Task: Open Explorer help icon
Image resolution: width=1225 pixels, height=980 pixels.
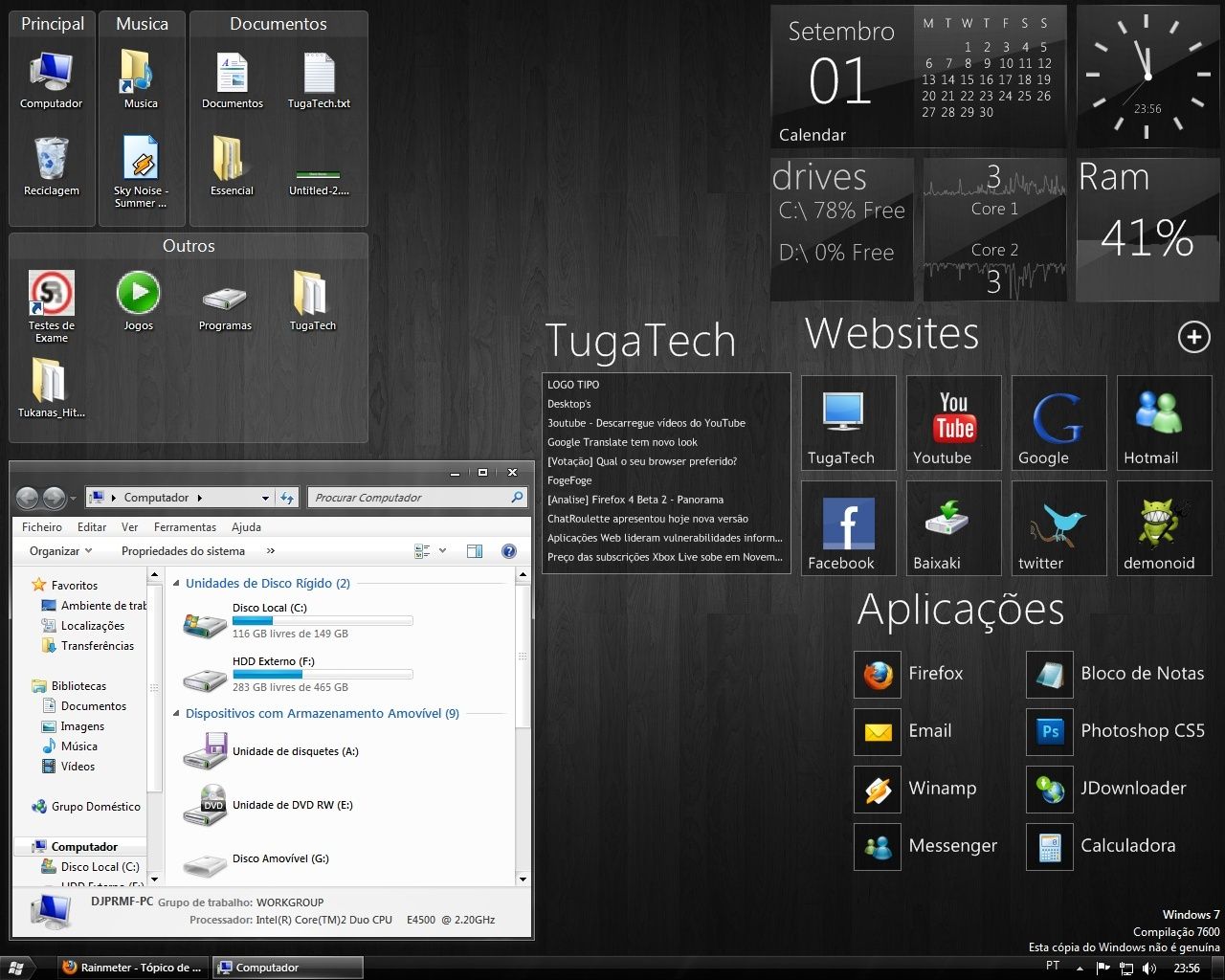Action: (x=509, y=551)
